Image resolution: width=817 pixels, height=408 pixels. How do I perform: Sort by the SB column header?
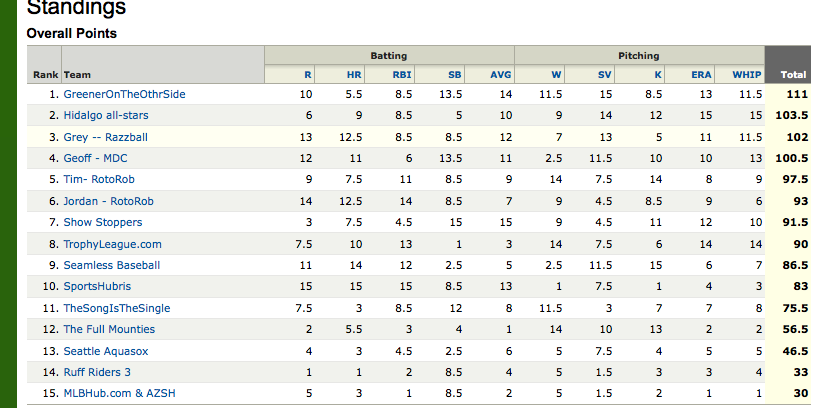[454, 75]
